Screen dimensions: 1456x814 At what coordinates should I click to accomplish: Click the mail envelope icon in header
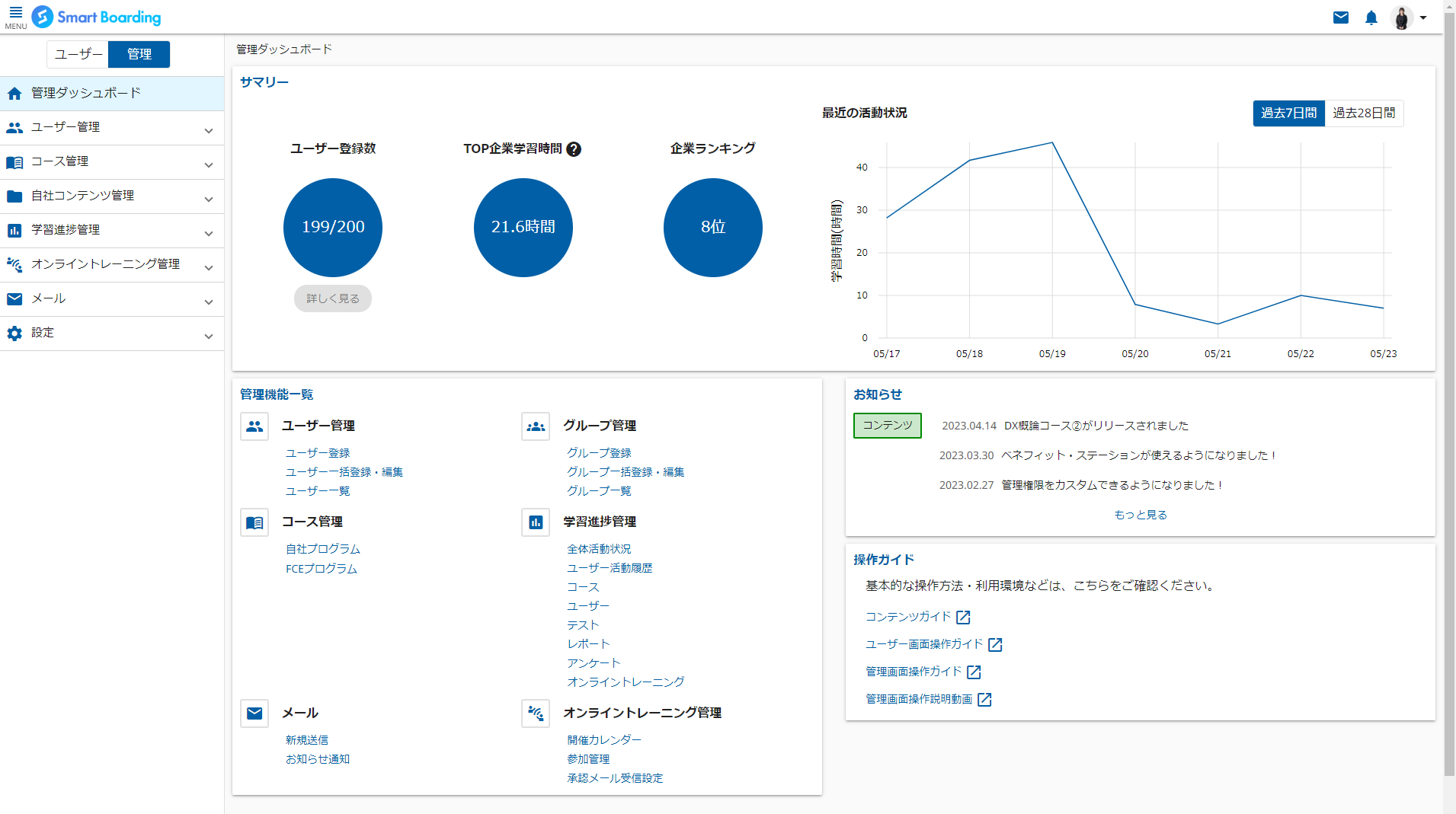coord(1341,18)
